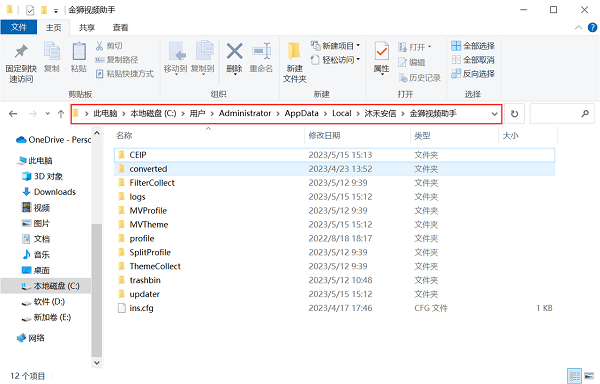The height and width of the screenshot is (384, 600).
Task: Click the Up one level arrow
Action: click(x=60, y=114)
